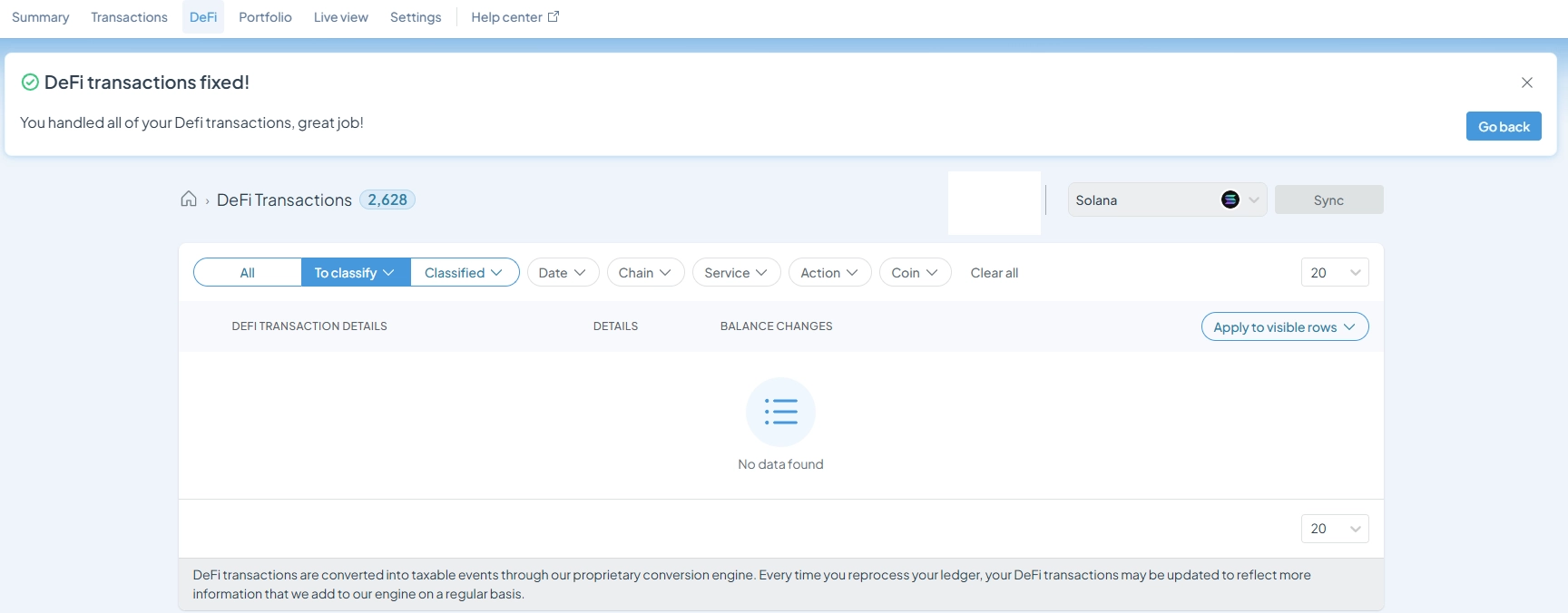The width and height of the screenshot is (1568, 613).
Task: Click the home icon in the breadcrumb
Action: 189,199
